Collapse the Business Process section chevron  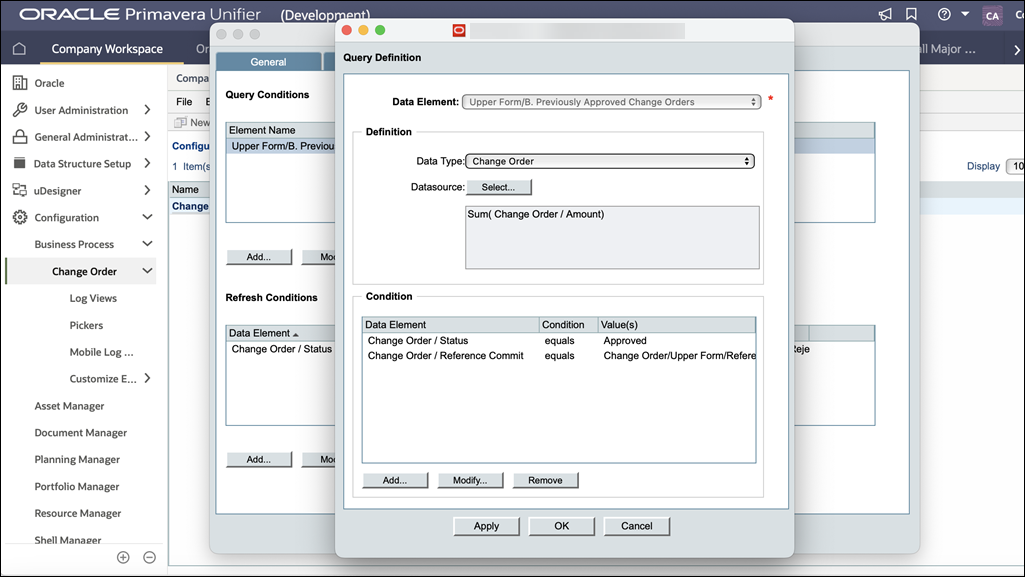(148, 243)
